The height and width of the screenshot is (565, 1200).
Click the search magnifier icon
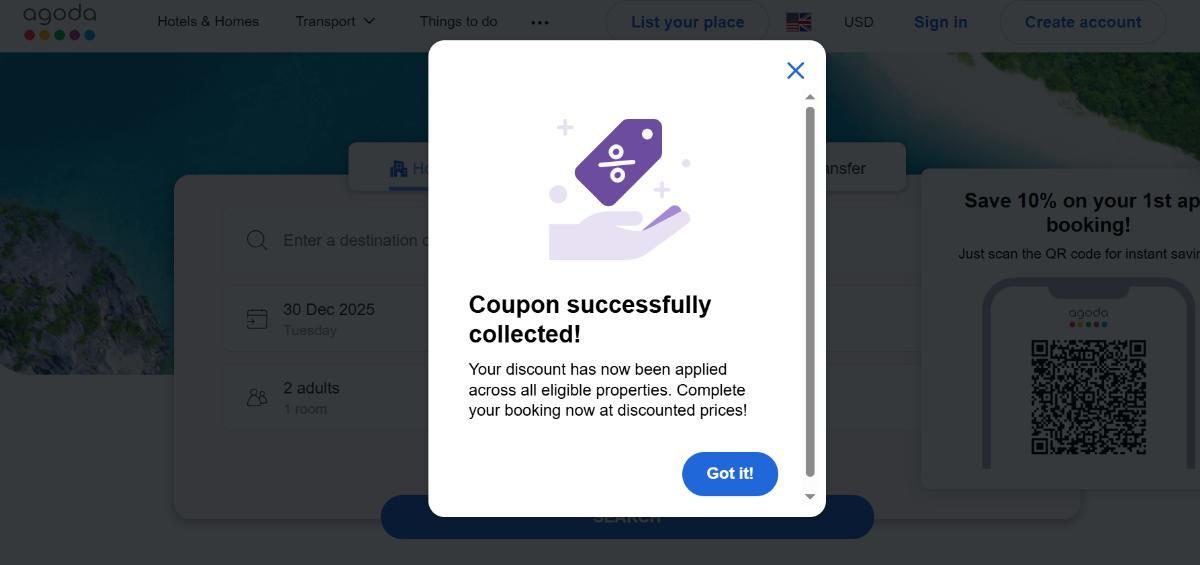click(x=257, y=240)
